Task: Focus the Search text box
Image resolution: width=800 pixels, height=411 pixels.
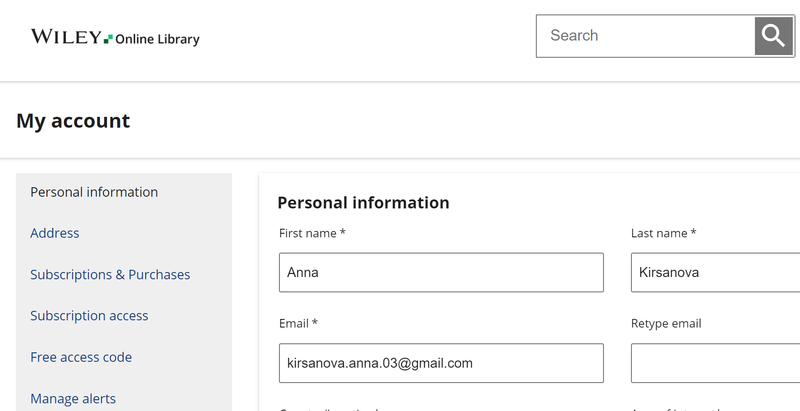Action: (x=645, y=36)
